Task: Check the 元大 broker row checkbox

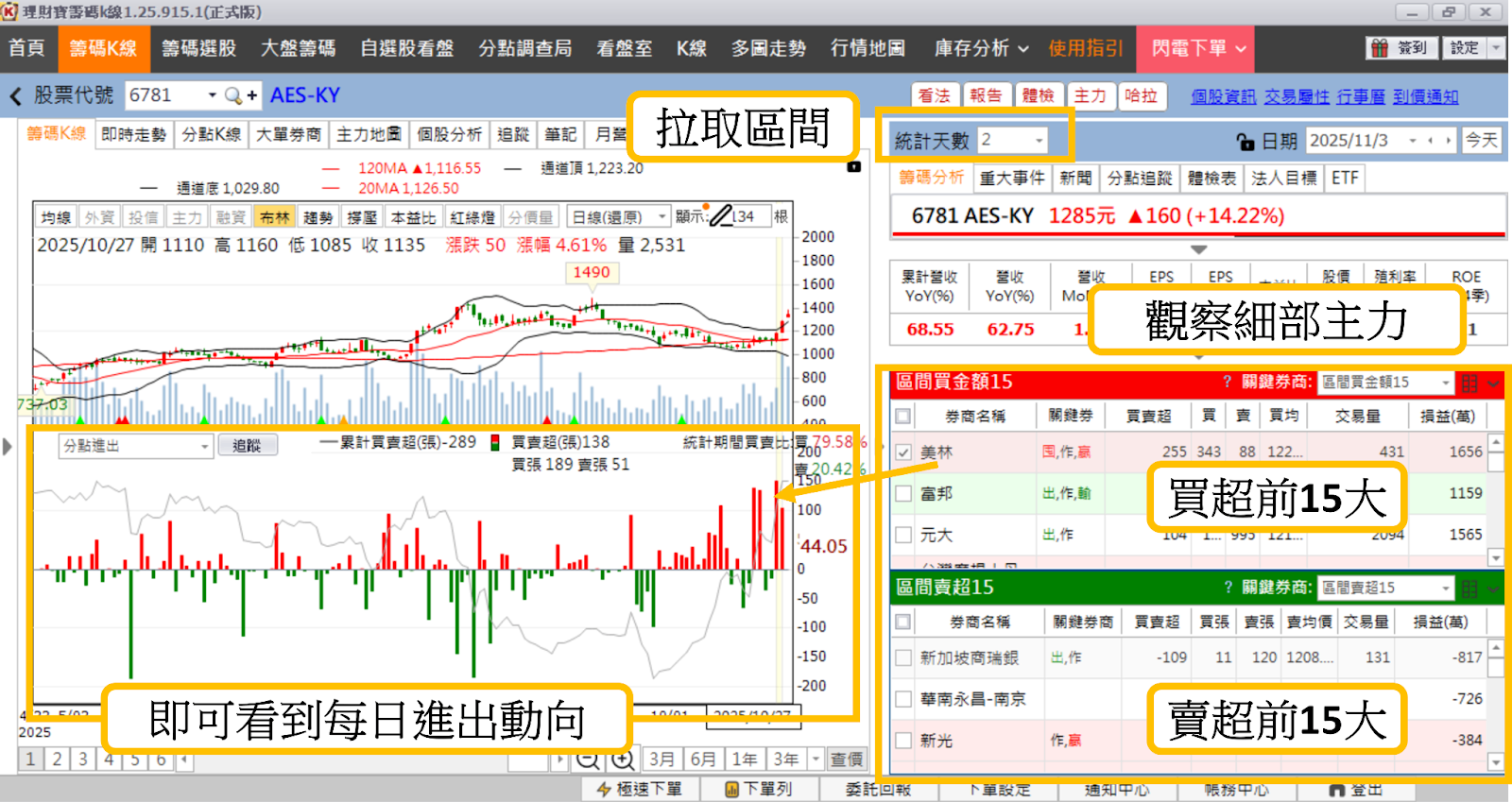Action: (903, 535)
